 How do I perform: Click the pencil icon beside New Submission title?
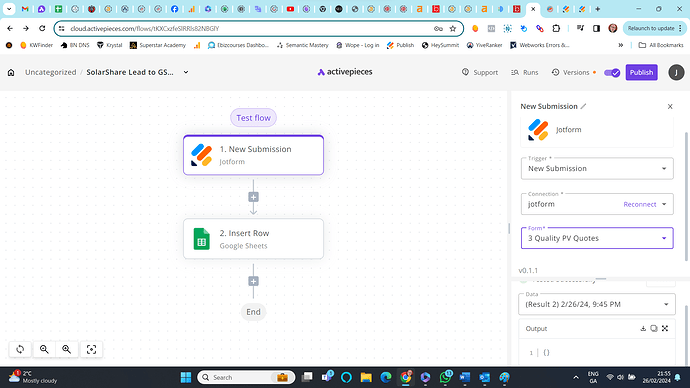pyautogui.click(x=584, y=106)
